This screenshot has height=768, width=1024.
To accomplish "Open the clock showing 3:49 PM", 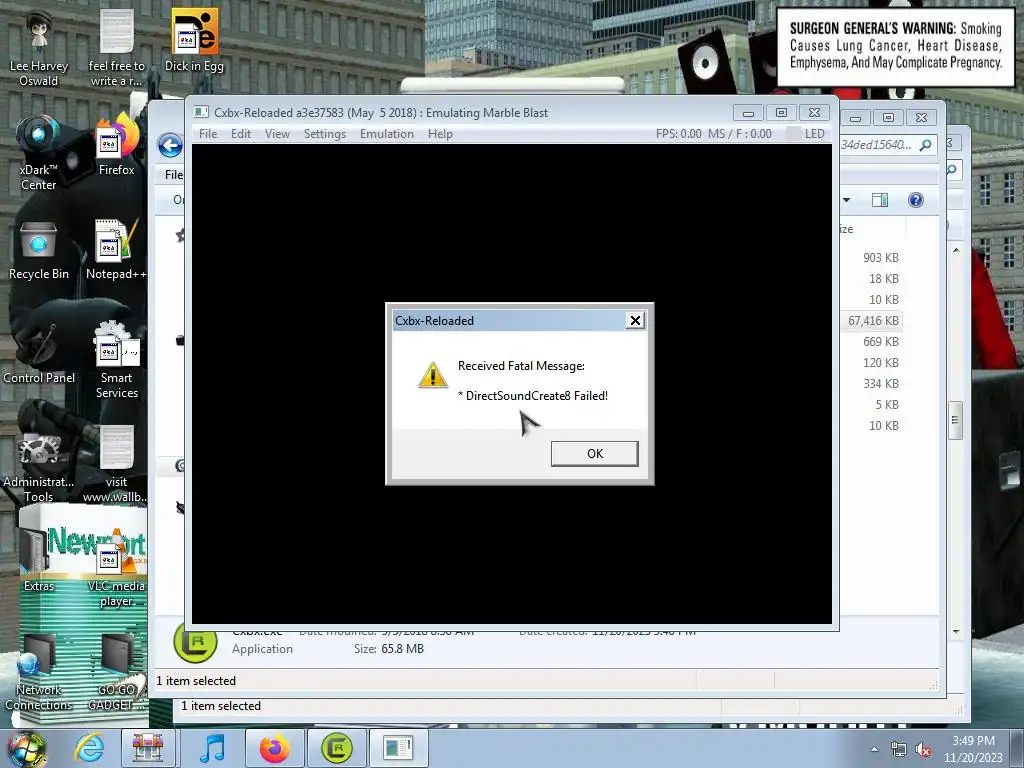I will tap(973, 748).
